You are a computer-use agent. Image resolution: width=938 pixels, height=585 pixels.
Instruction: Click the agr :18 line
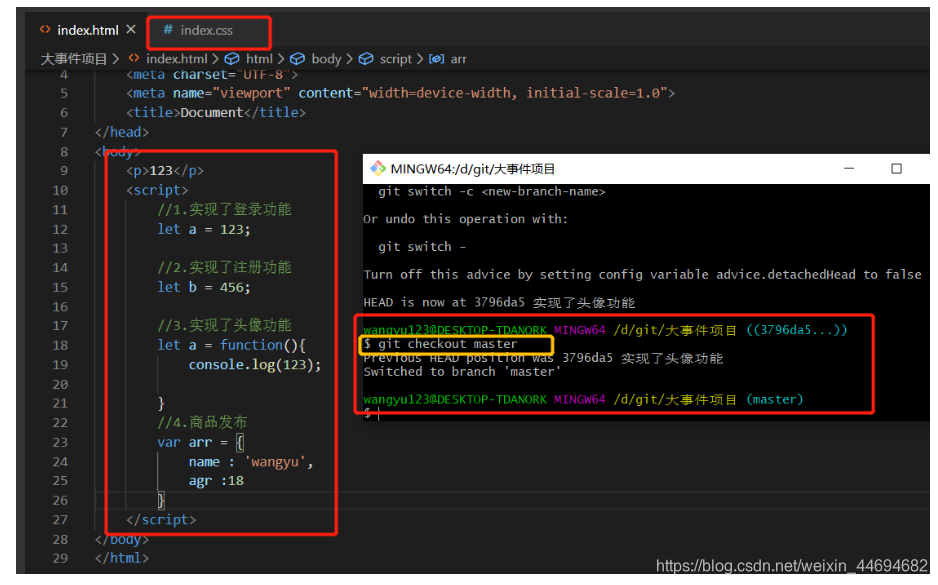tap(216, 481)
